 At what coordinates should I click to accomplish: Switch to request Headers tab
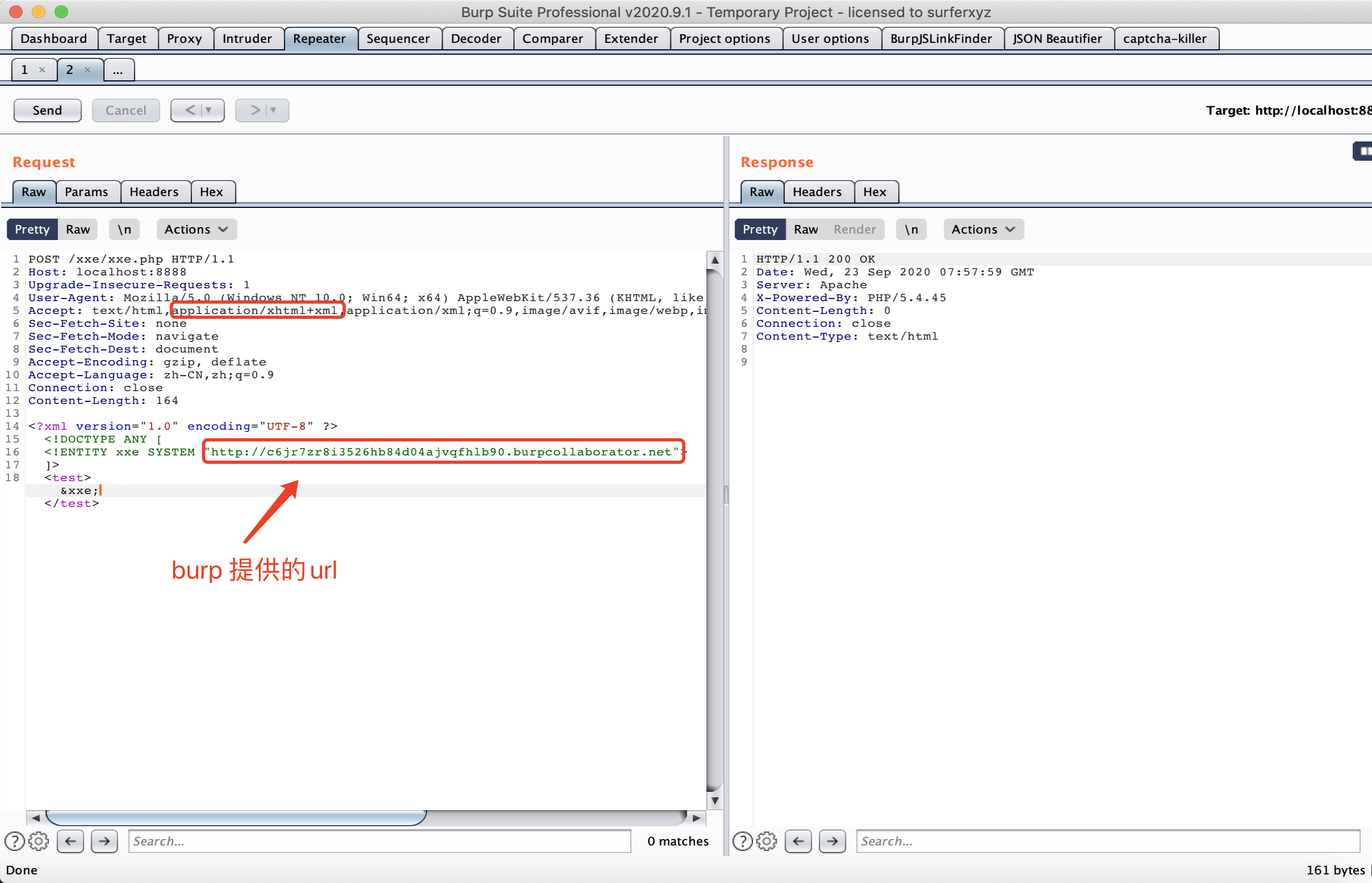154,191
